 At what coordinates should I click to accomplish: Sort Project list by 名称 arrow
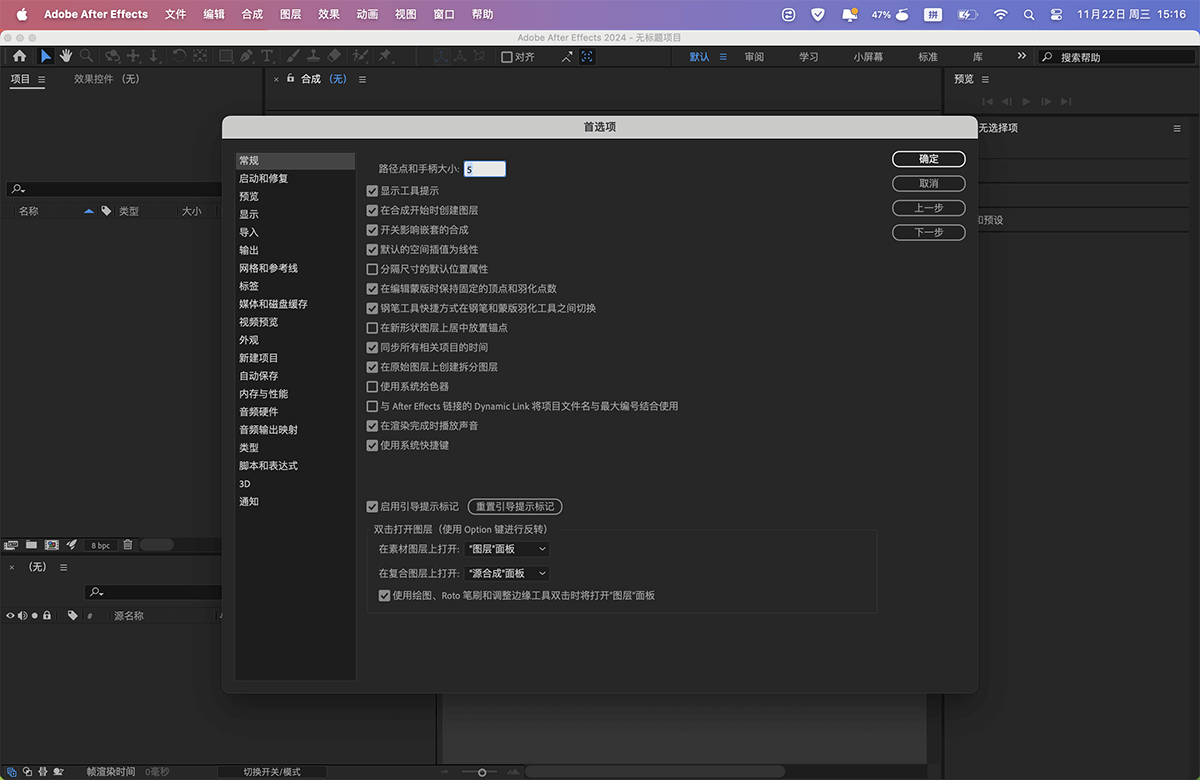88,211
